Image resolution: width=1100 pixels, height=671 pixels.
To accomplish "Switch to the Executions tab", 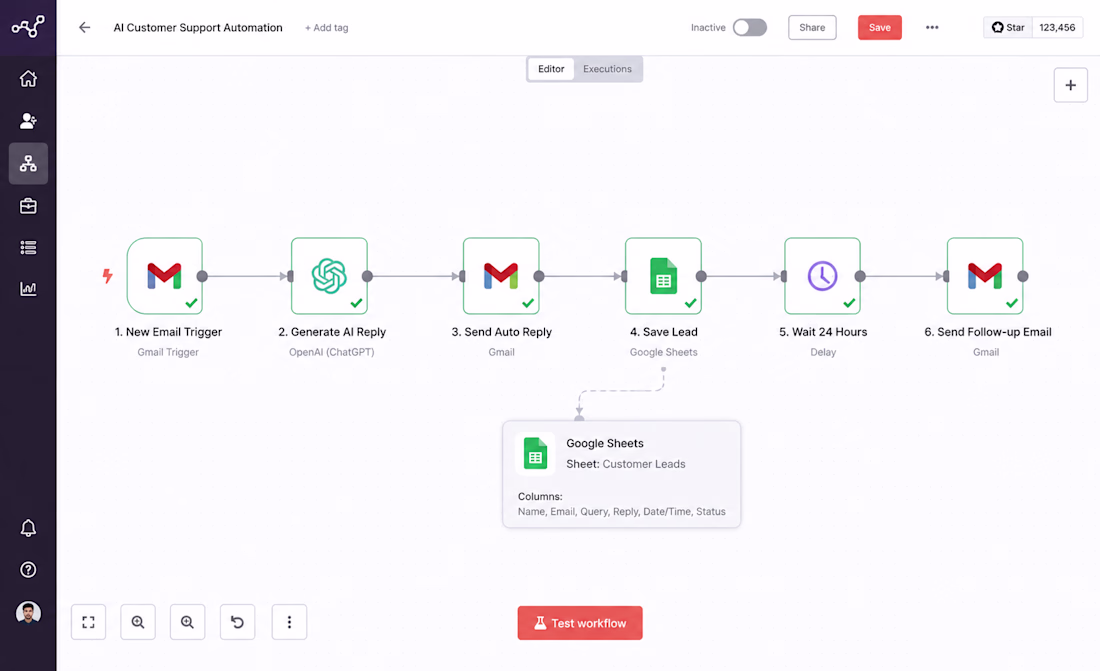I will click(x=608, y=69).
